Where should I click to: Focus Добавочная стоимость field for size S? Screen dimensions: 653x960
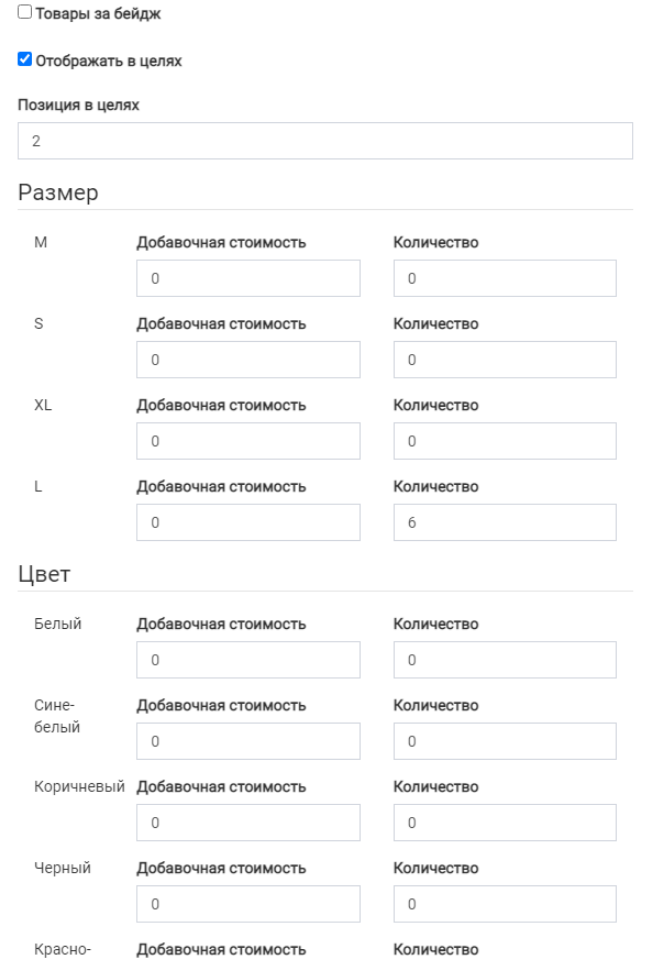click(x=248, y=359)
